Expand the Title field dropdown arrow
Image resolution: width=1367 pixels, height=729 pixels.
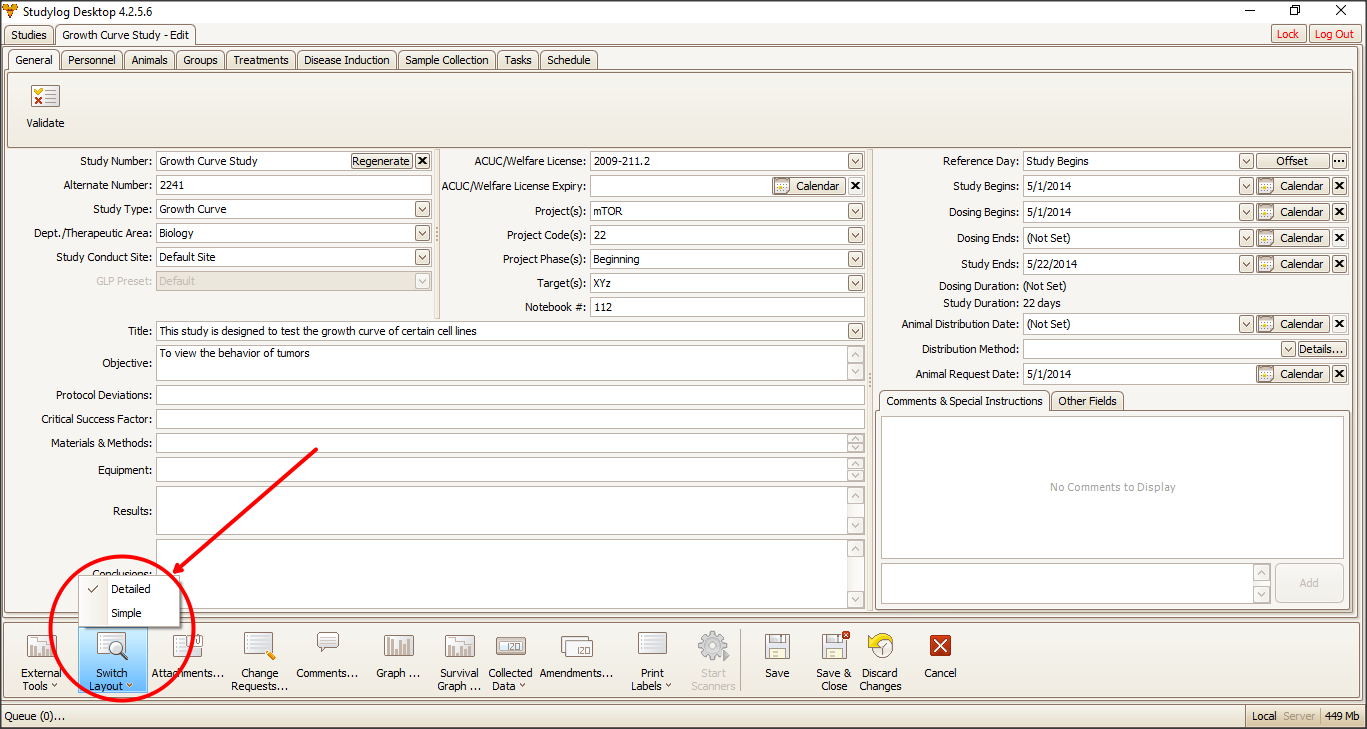855,331
